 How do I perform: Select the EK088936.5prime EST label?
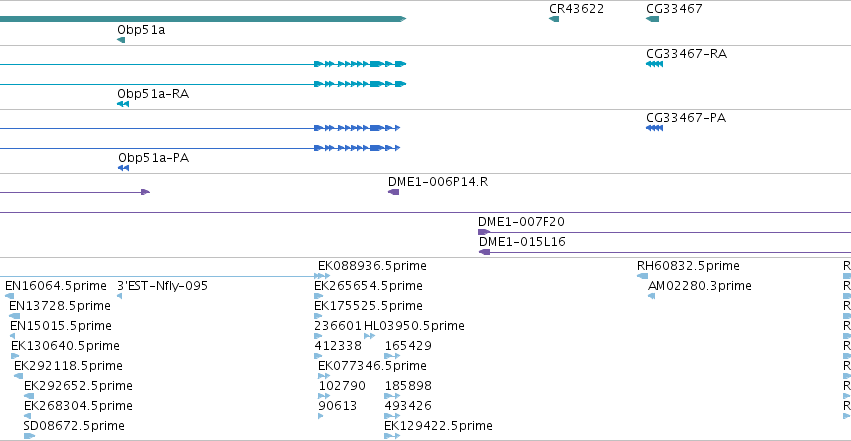coord(372,266)
